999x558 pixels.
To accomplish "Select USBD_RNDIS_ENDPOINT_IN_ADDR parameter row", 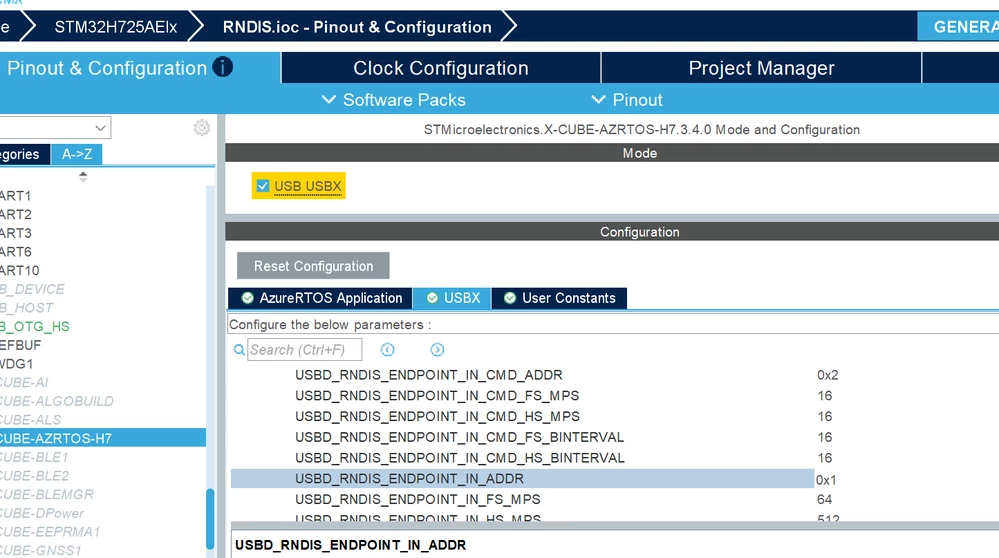I will [x=522, y=478].
